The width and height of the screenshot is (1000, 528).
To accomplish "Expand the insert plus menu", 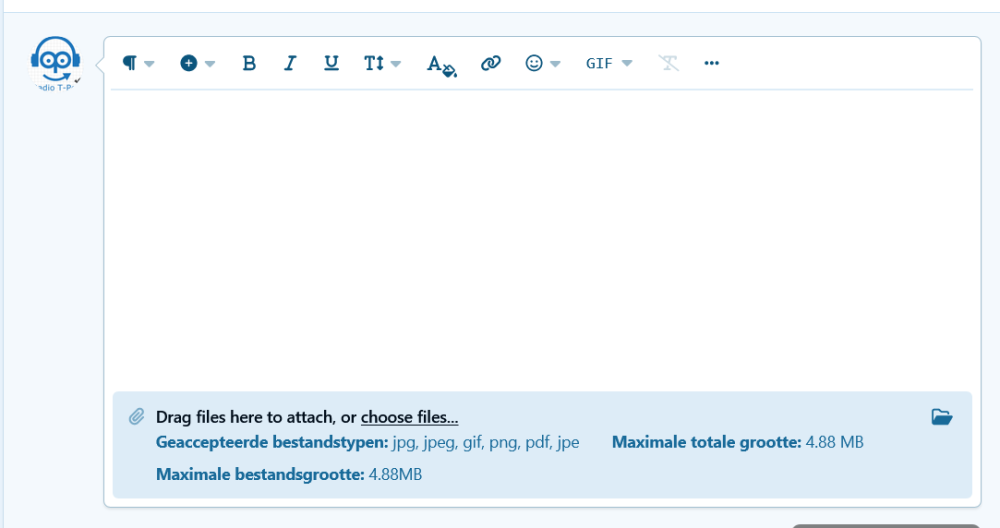I will pos(197,63).
